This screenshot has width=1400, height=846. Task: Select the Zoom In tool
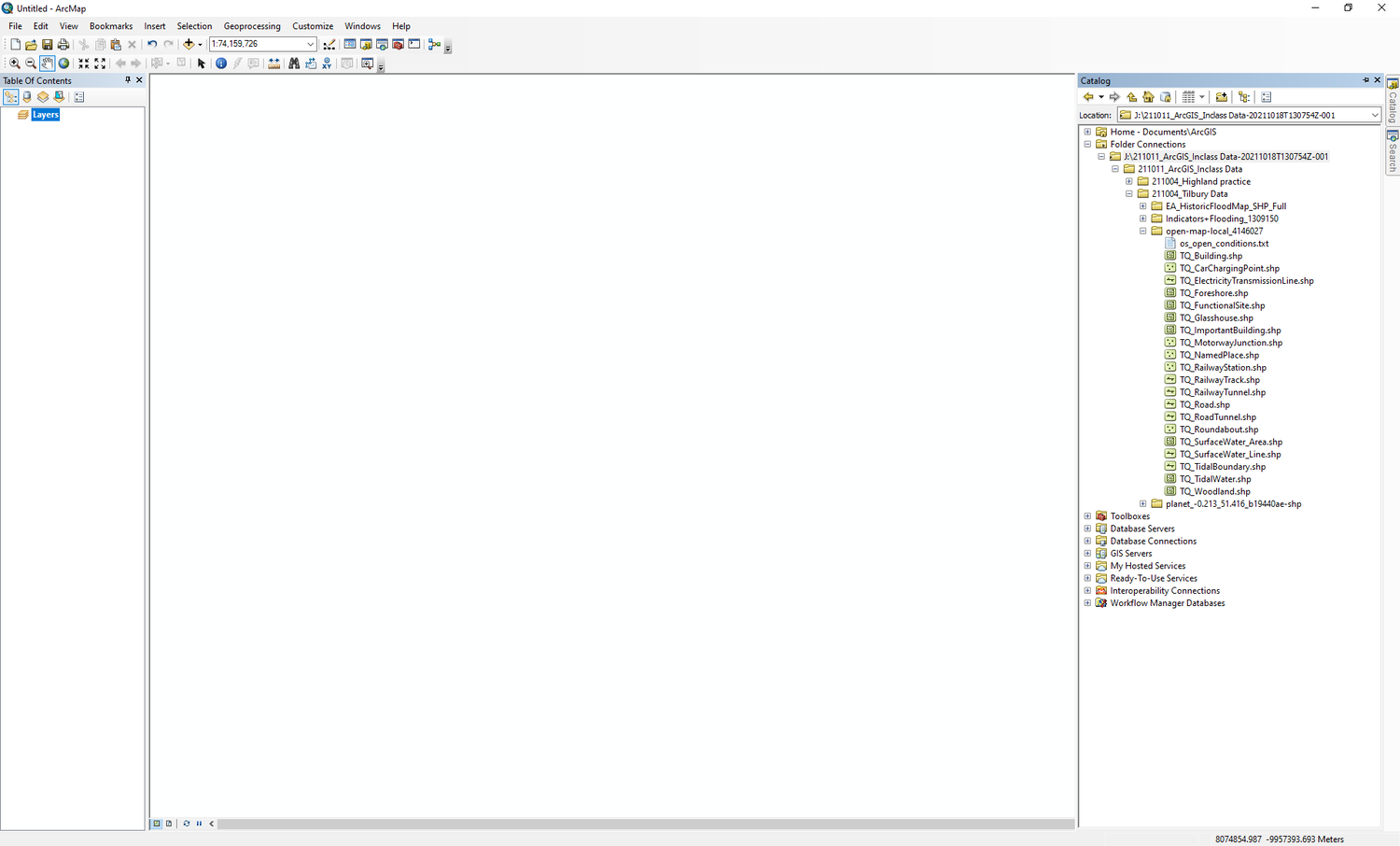[x=14, y=63]
